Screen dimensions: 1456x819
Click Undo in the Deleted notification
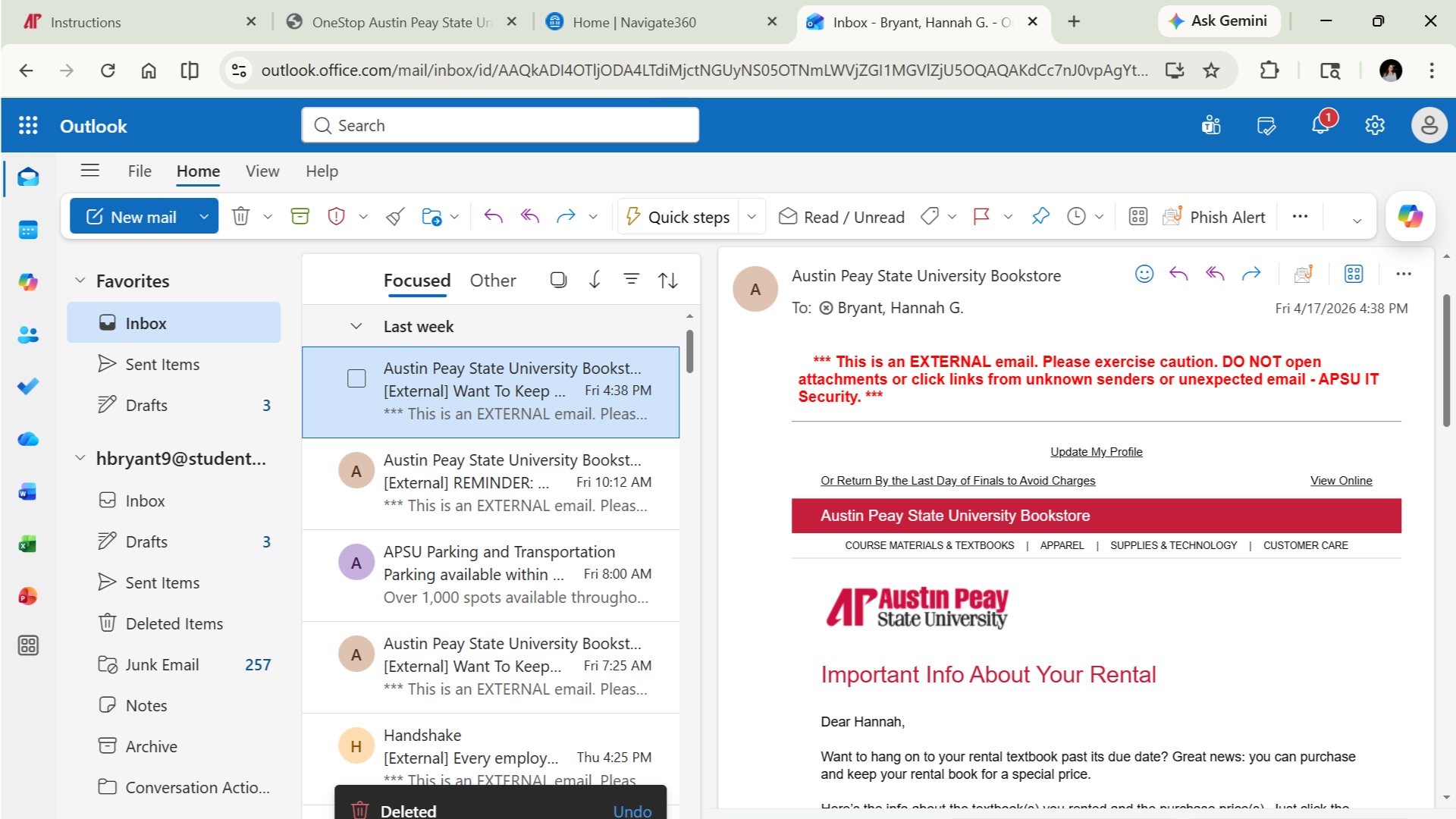632,811
